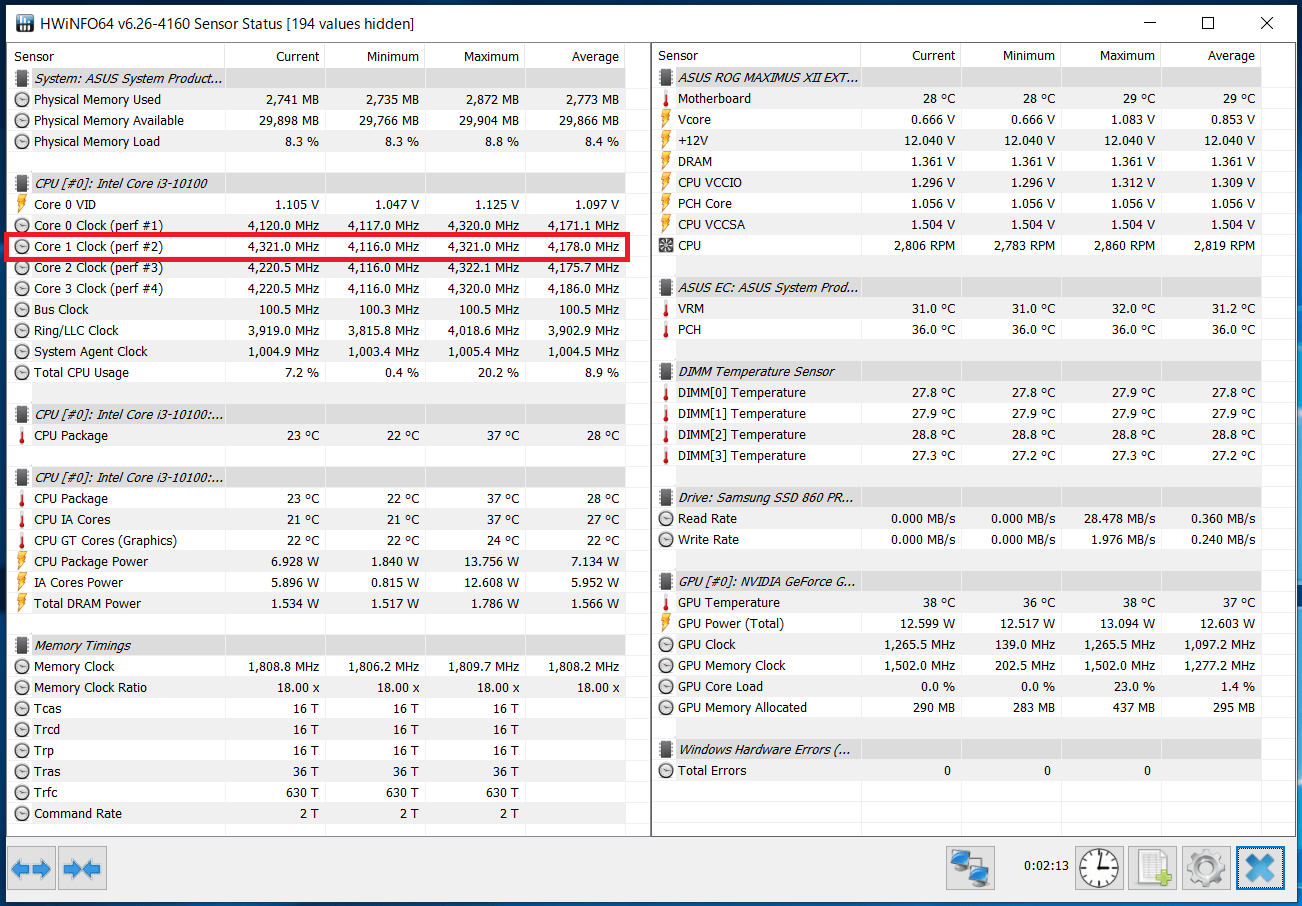Screen dimensions: 1302x906
Task: Select the CPU VCCIO row
Action: (957, 182)
